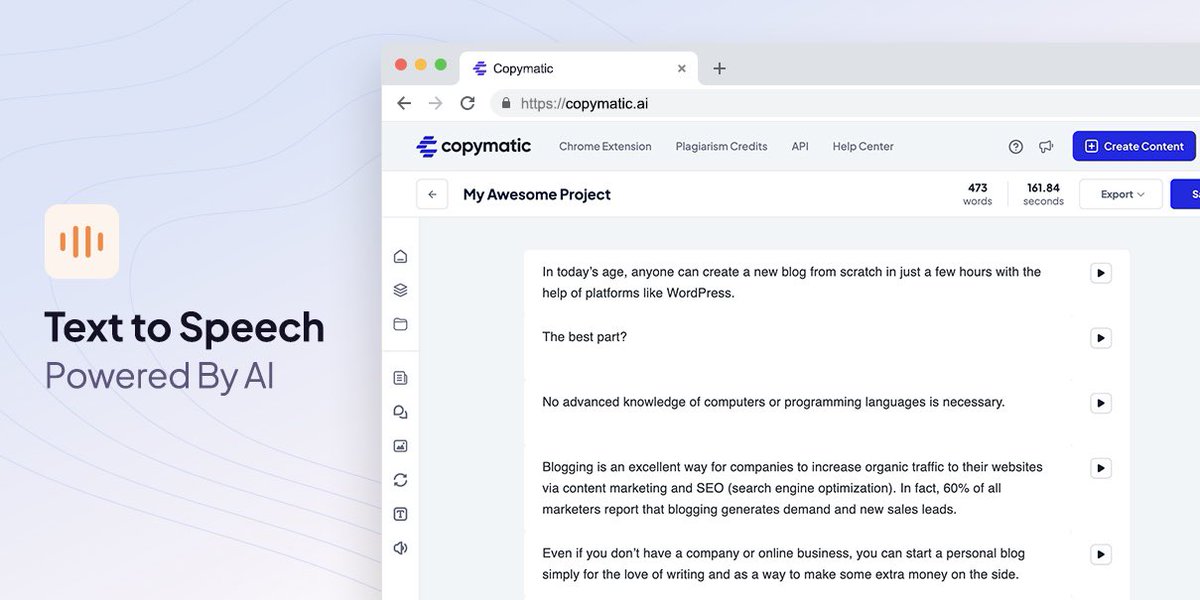Click the paragraph starting "Blogging is an excellent"
This screenshot has width=1200, height=600.
click(792, 488)
